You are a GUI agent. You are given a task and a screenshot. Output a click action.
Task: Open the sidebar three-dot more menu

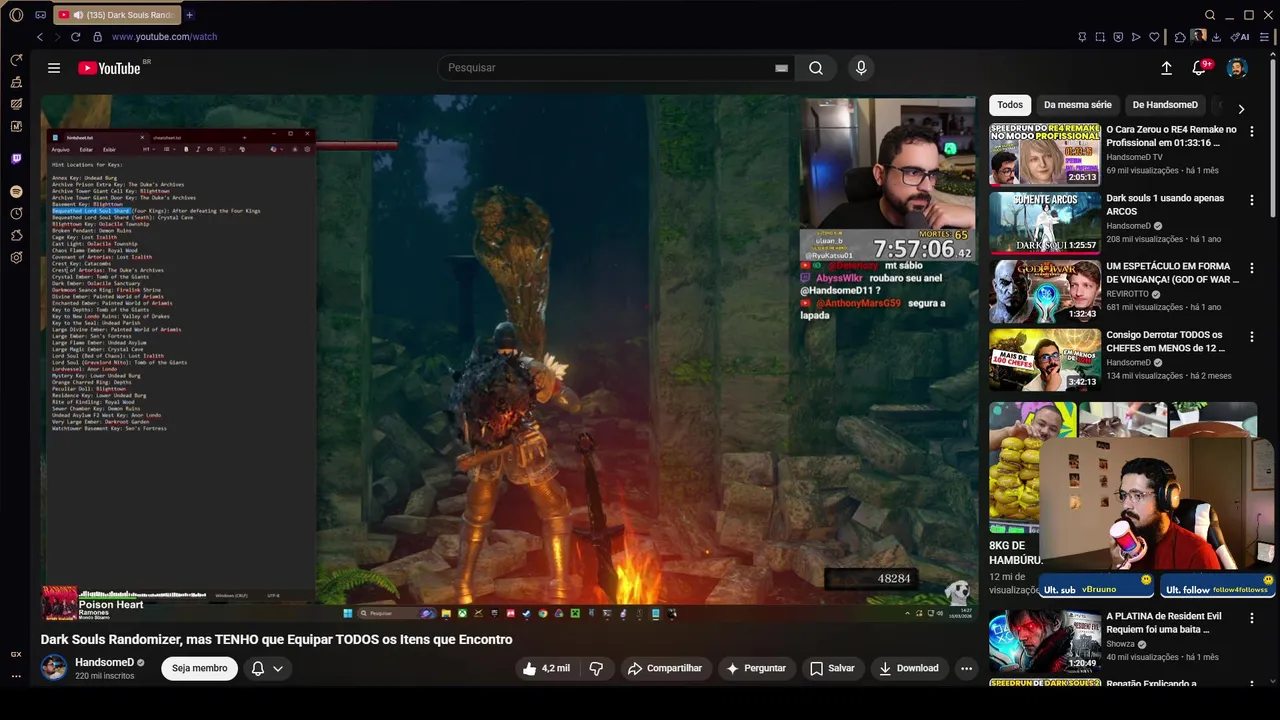point(16,676)
